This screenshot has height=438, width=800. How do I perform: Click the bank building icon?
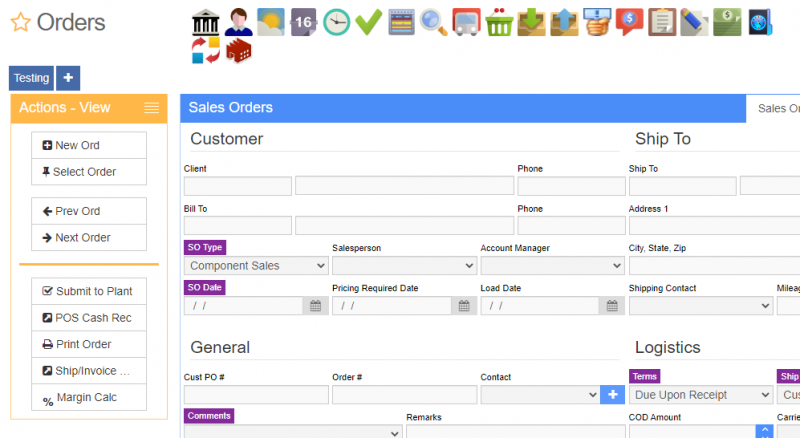(x=206, y=21)
